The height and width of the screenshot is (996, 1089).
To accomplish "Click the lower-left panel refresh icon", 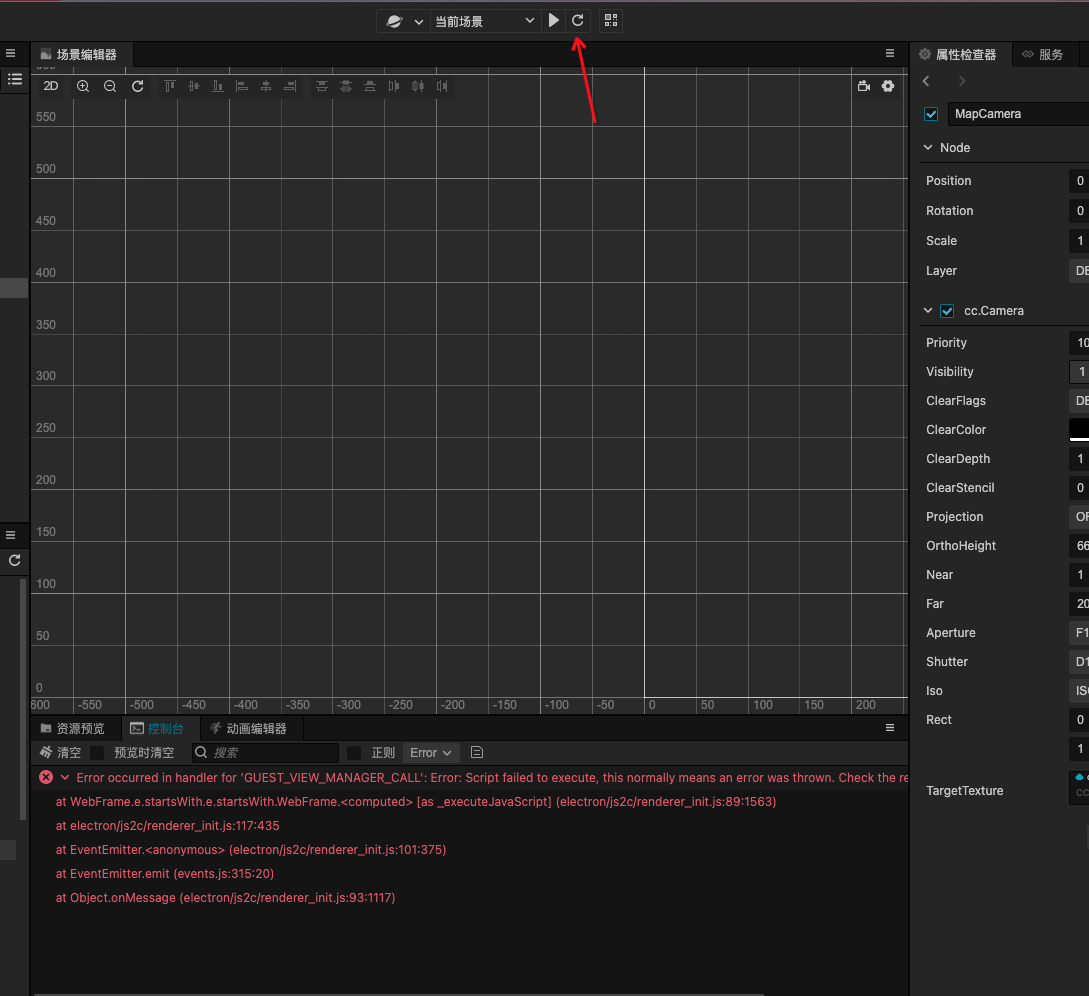I will coord(15,561).
